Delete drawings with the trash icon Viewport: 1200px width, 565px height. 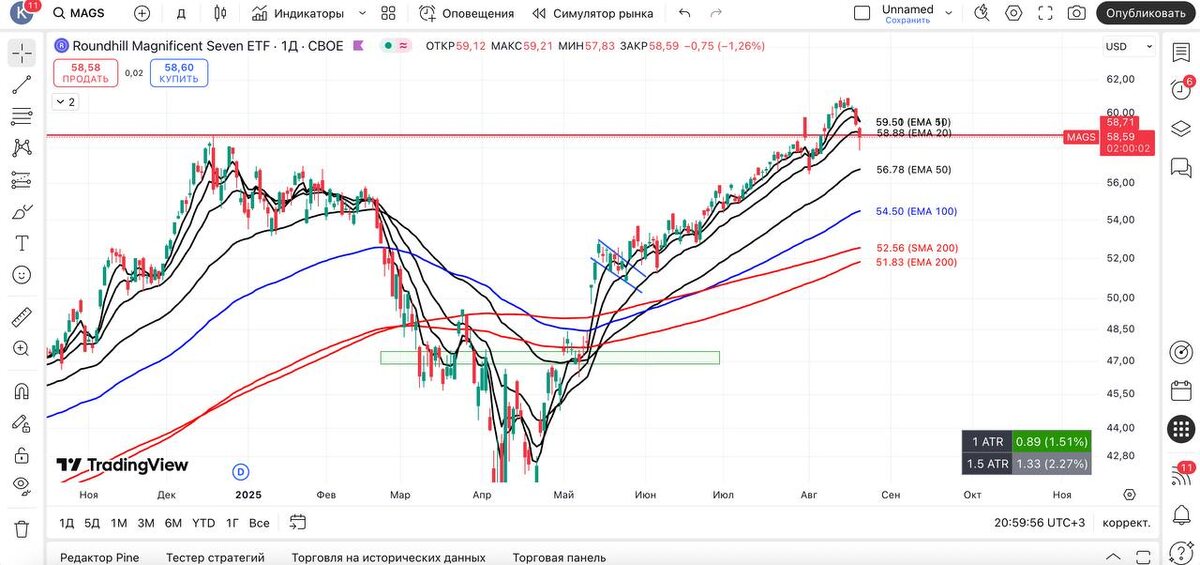point(21,528)
